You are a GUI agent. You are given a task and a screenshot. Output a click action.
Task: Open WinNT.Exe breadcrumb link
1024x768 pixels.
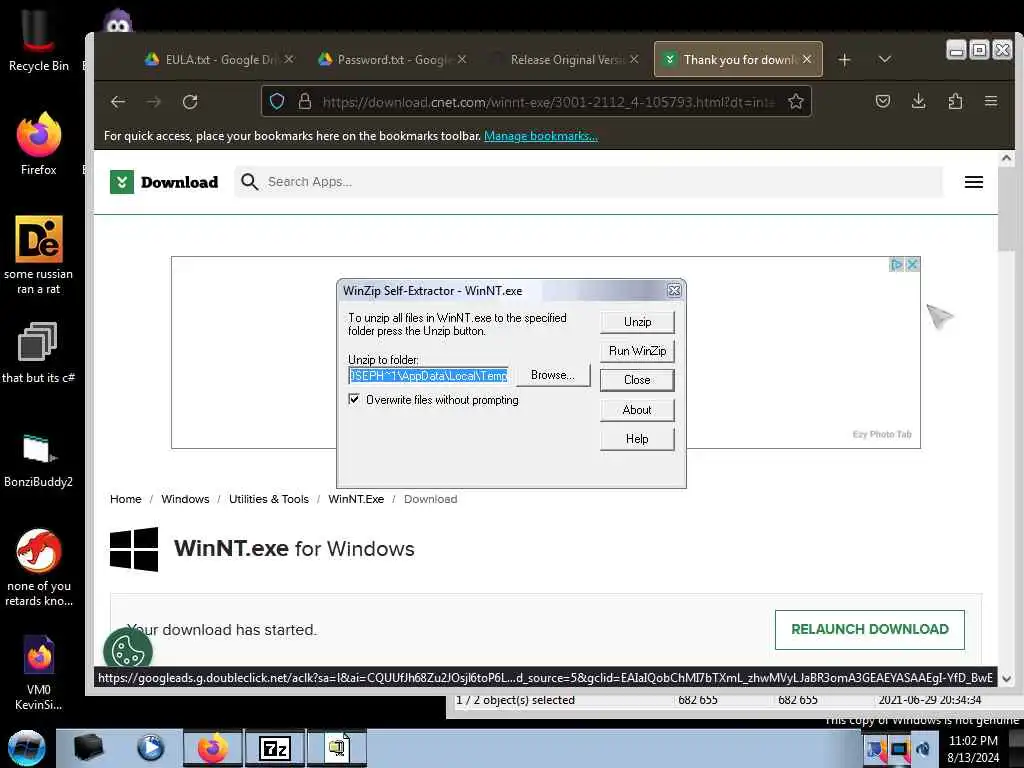pyautogui.click(x=356, y=499)
